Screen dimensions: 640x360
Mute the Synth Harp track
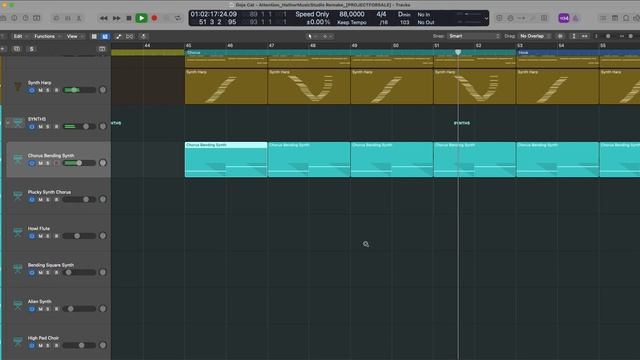click(40, 90)
